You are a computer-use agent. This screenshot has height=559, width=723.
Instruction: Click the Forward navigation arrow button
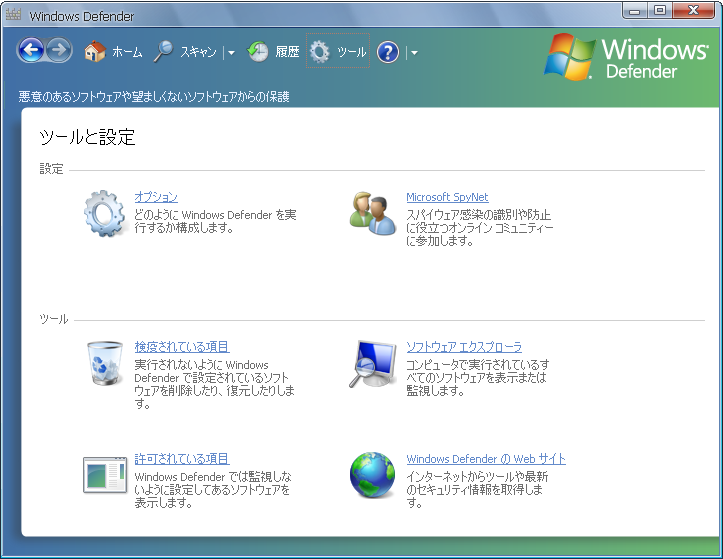(x=59, y=51)
